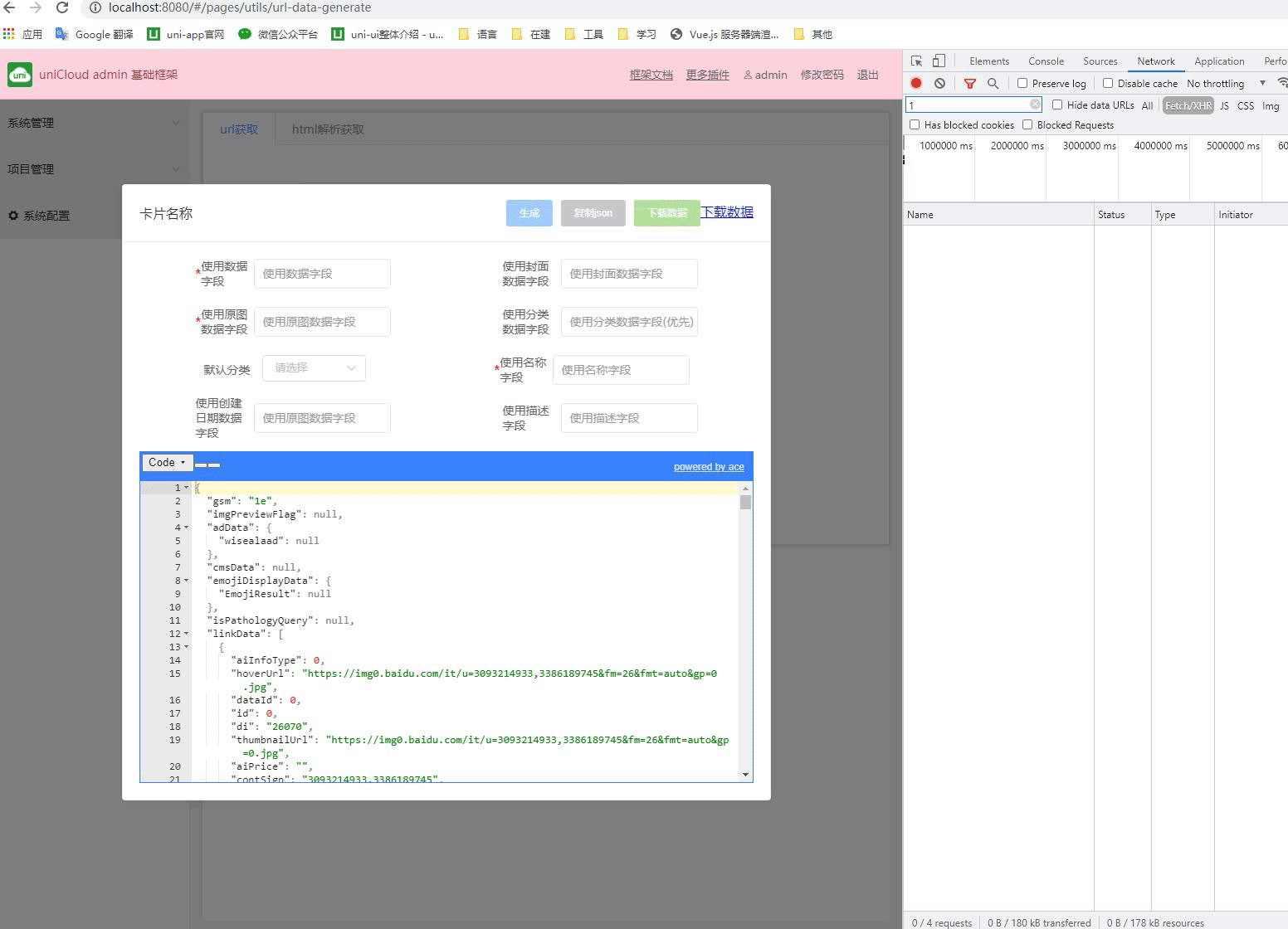Click the network conditions wifi icon
The width and height of the screenshot is (1288, 929).
point(1282,83)
